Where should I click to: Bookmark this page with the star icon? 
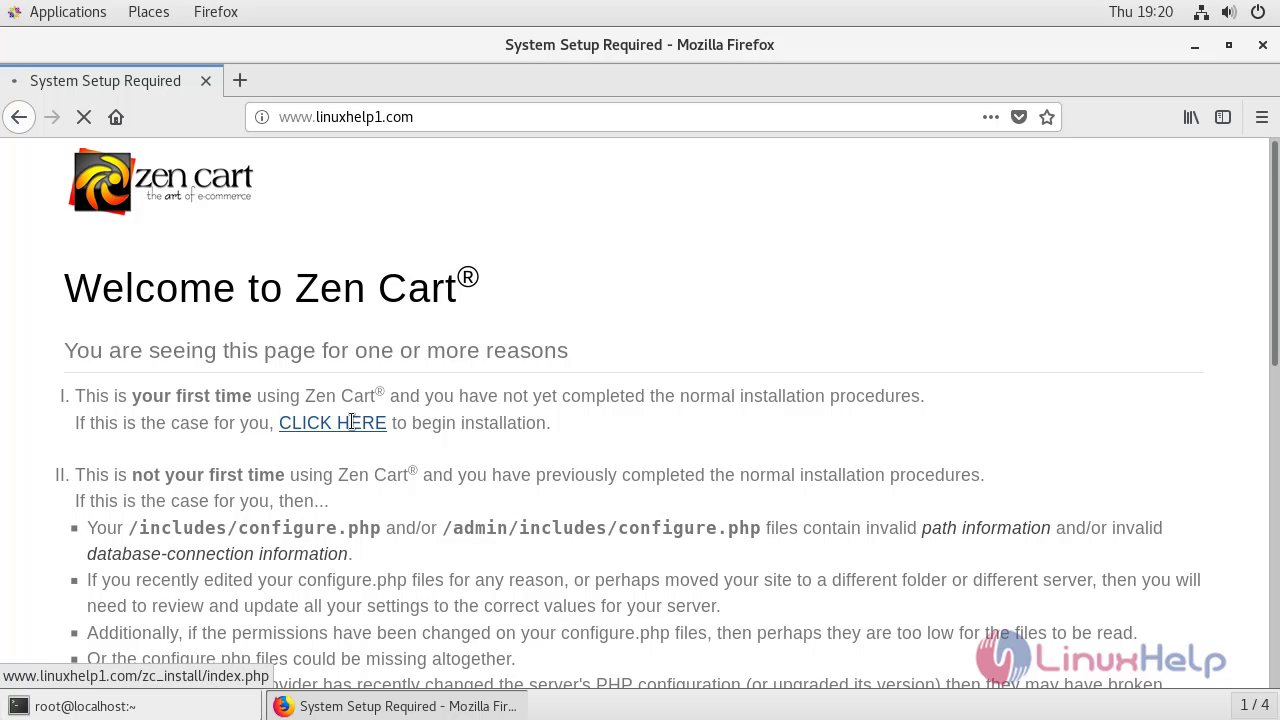click(1047, 117)
